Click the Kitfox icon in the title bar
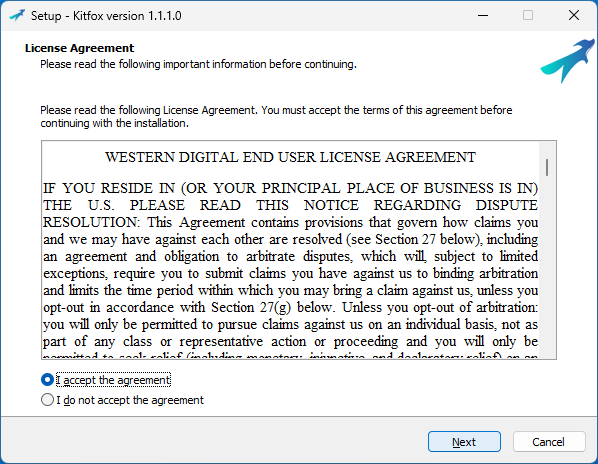 [17, 16]
